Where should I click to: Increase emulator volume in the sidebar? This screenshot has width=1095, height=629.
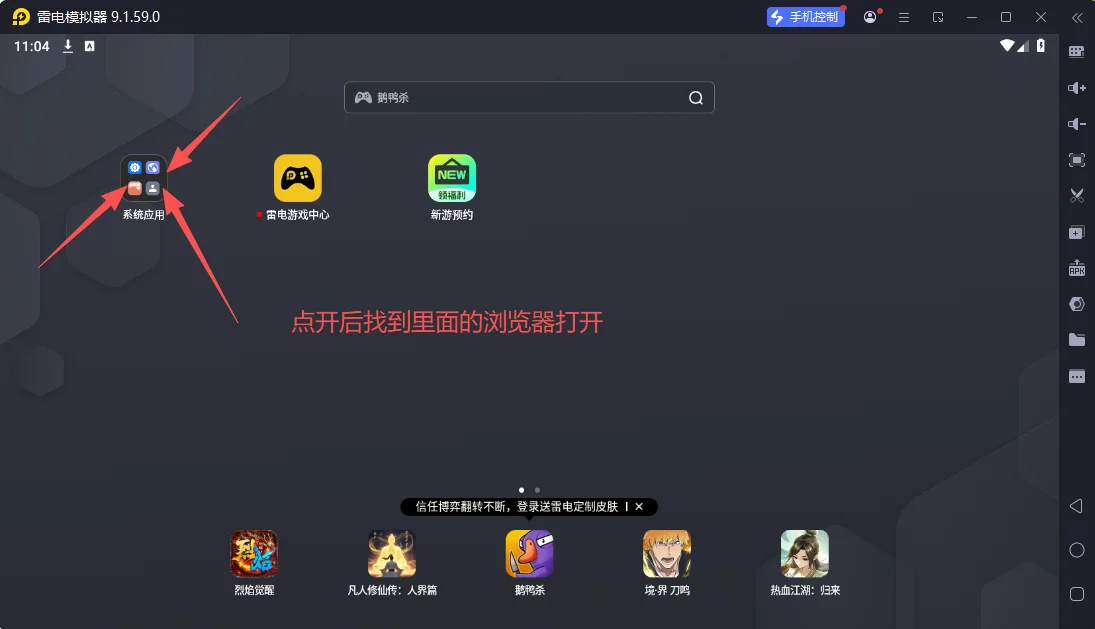tap(1076, 88)
